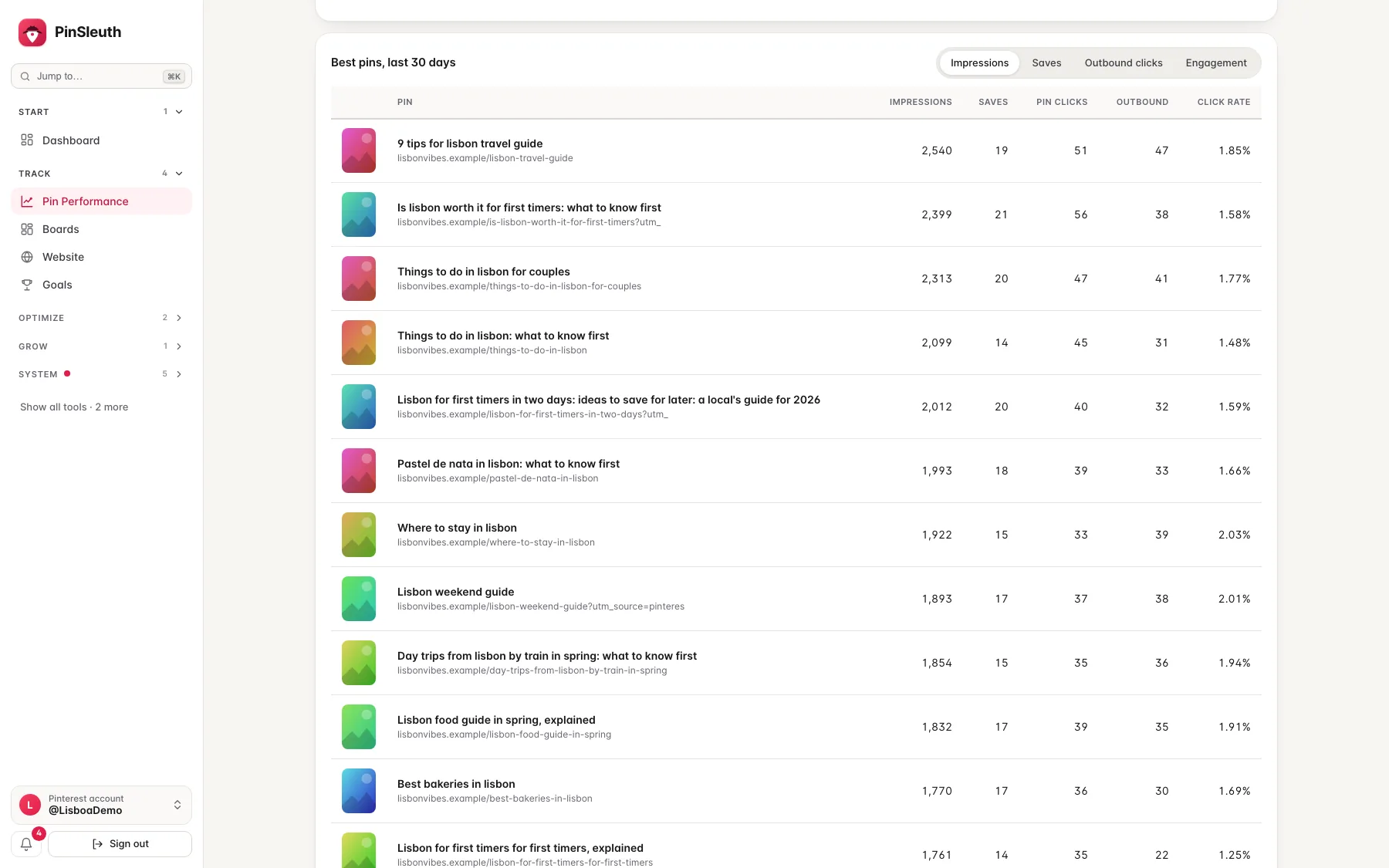Image resolution: width=1389 pixels, height=868 pixels.
Task: Open pin 'Things to do in lisbon: what to know first'
Action: click(503, 336)
